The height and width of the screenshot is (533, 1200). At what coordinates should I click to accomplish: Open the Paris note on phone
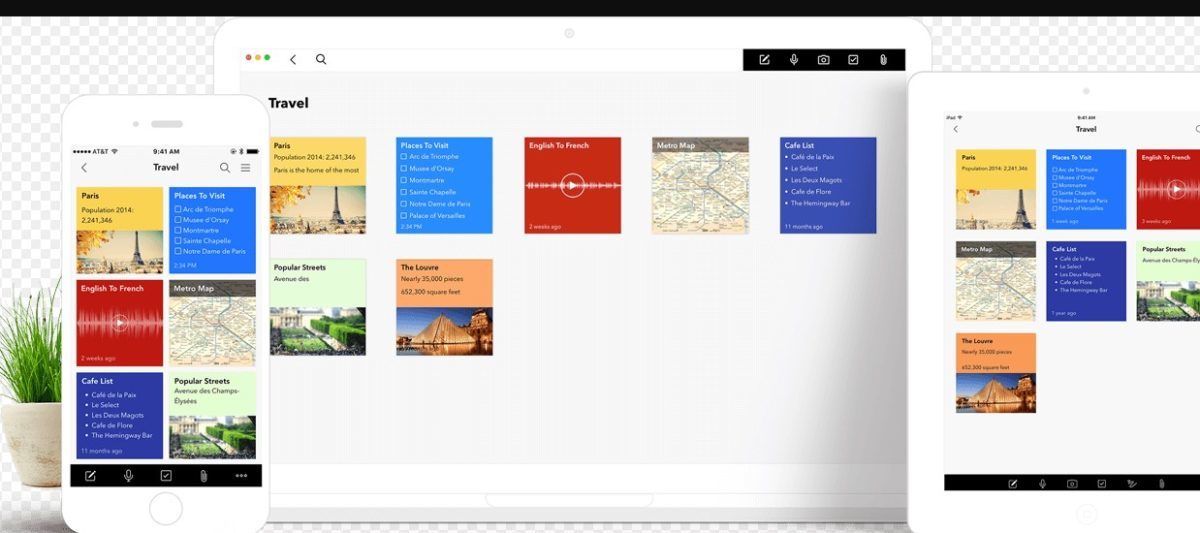[119, 230]
